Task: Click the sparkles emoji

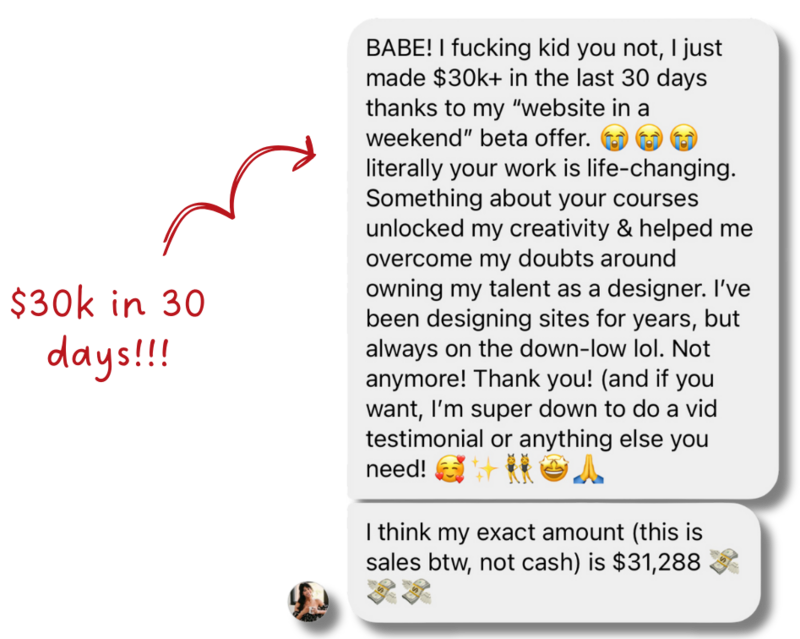Action: pos(484,469)
